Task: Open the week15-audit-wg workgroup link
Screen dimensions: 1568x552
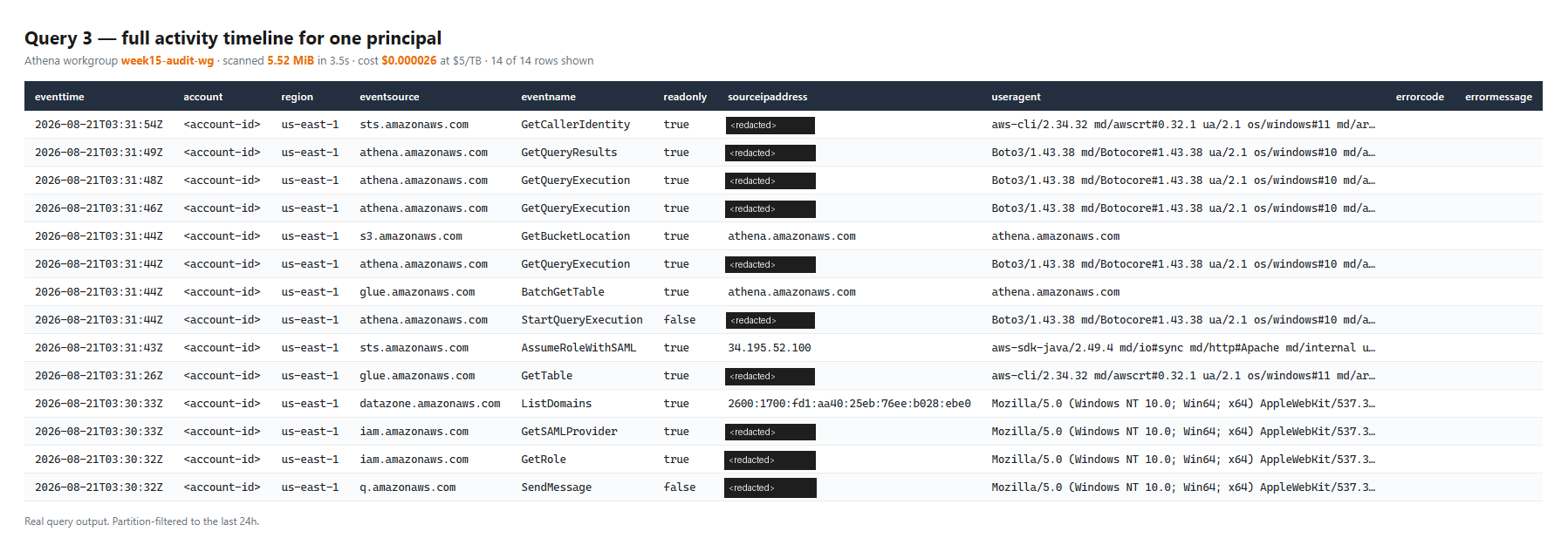Action: click(167, 61)
